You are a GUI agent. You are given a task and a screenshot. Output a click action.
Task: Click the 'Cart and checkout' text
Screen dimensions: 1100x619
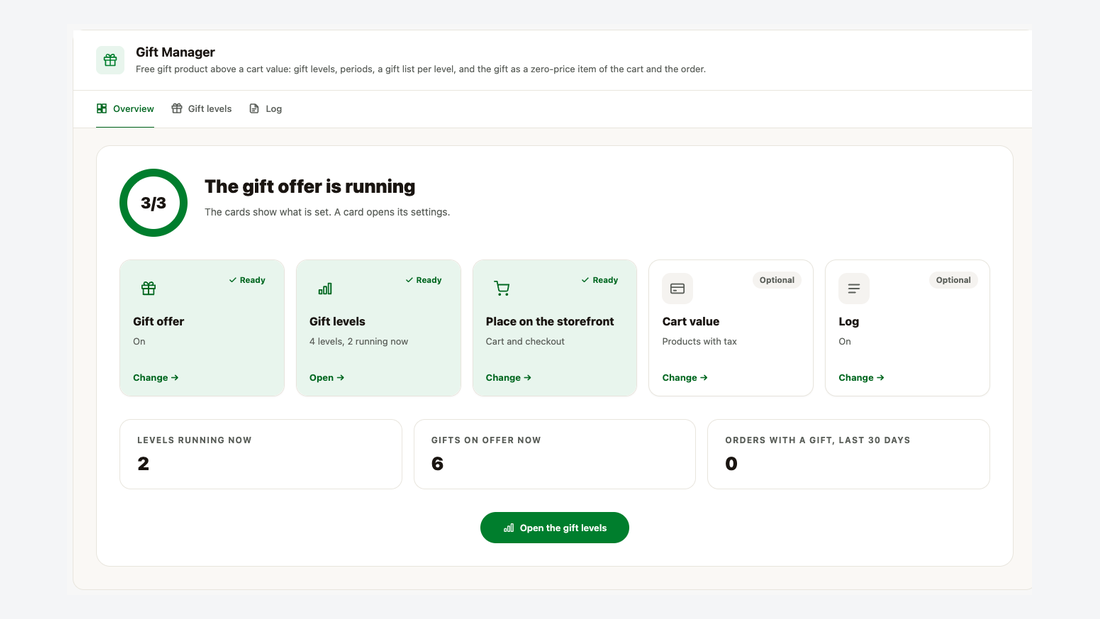[x=525, y=342]
